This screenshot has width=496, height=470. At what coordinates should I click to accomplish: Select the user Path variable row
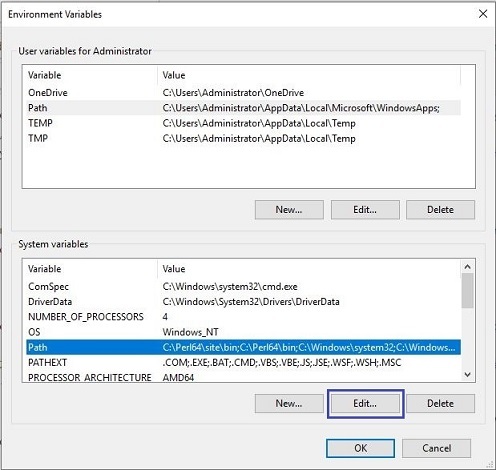pos(243,108)
